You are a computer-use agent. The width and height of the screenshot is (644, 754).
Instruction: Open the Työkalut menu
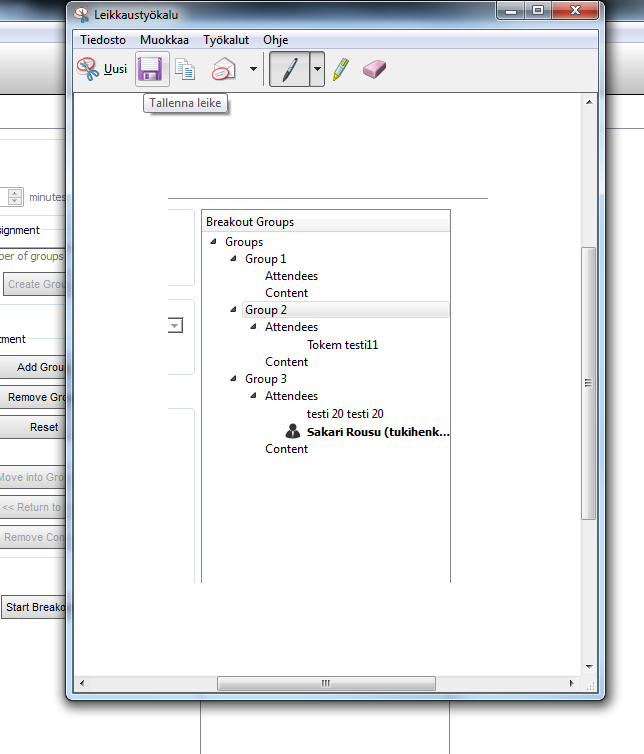coord(225,40)
